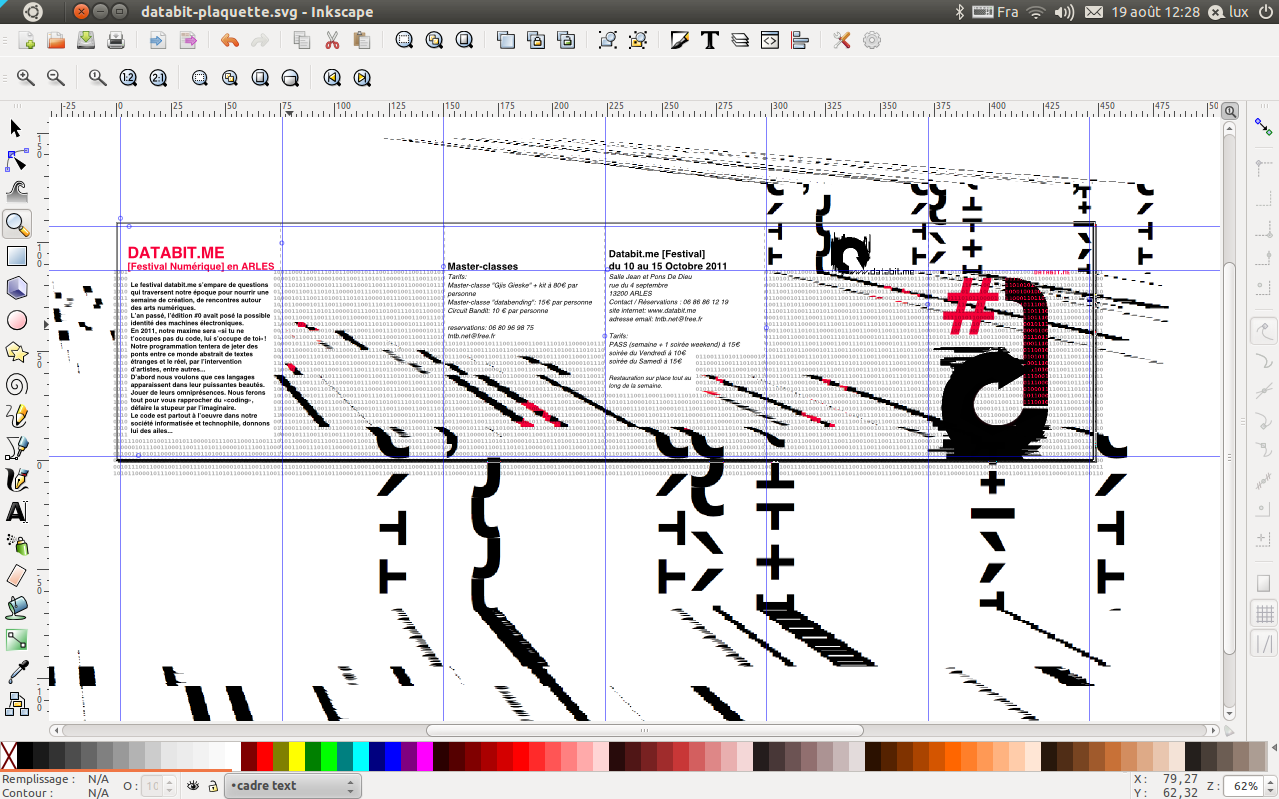Toggle snapping to grids

click(1264, 613)
